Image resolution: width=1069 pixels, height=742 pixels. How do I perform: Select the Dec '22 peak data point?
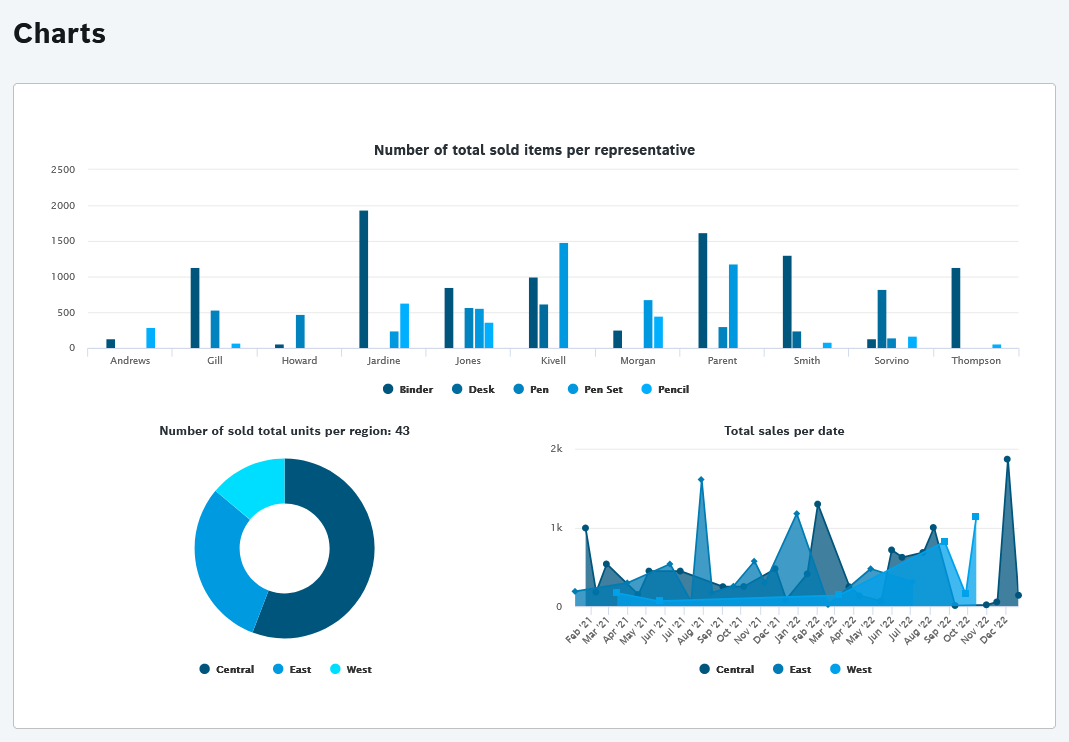click(1007, 458)
